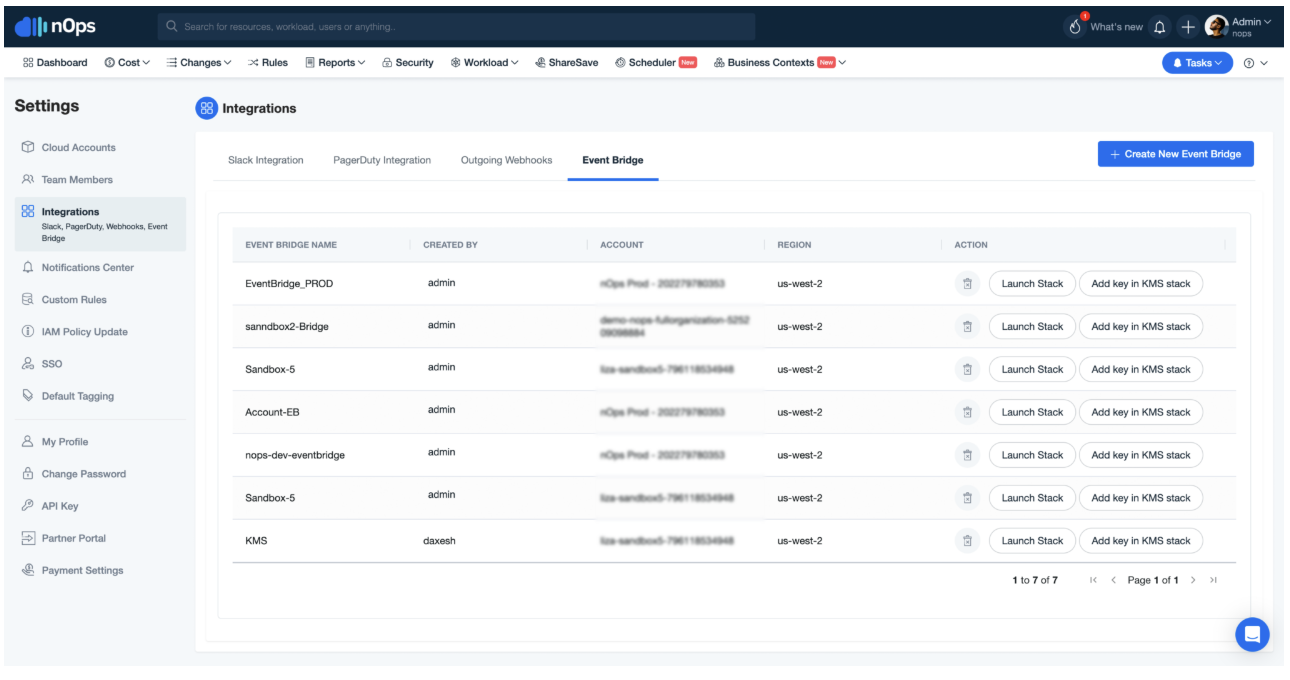
Task: Open the ShareSave menu item
Action: point(567,63)
